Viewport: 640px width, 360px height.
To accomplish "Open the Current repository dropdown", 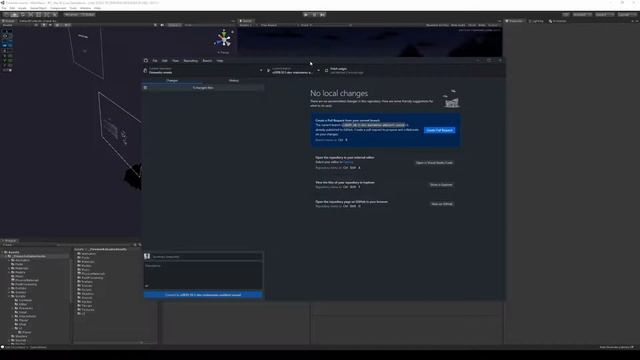I will tap(203, 71).
